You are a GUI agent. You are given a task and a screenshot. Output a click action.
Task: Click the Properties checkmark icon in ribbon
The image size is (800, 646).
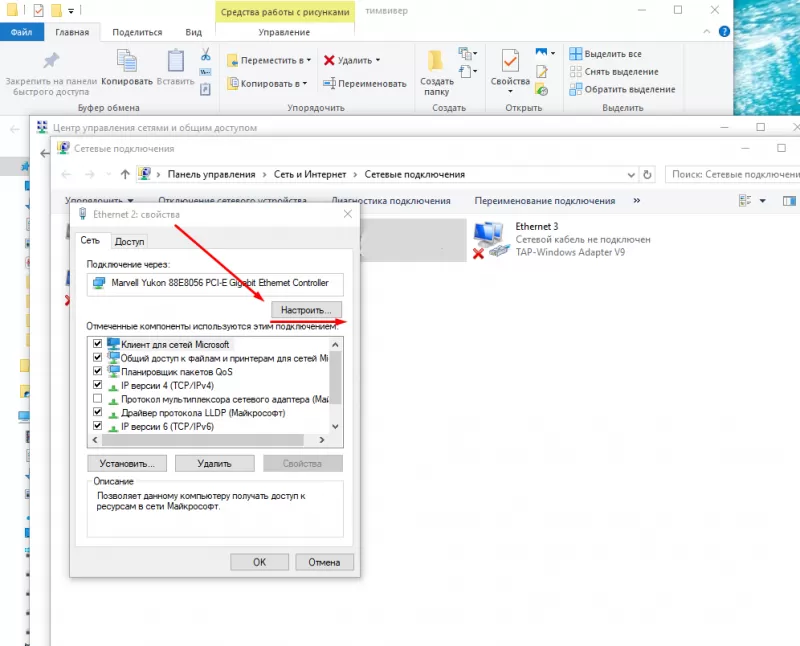510,61
